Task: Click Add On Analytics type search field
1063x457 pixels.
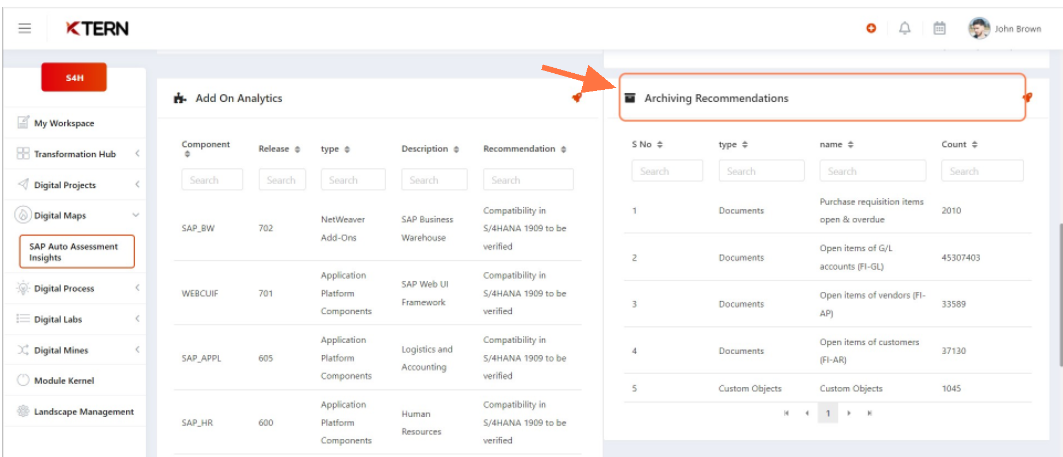Action: pos(353,180)
